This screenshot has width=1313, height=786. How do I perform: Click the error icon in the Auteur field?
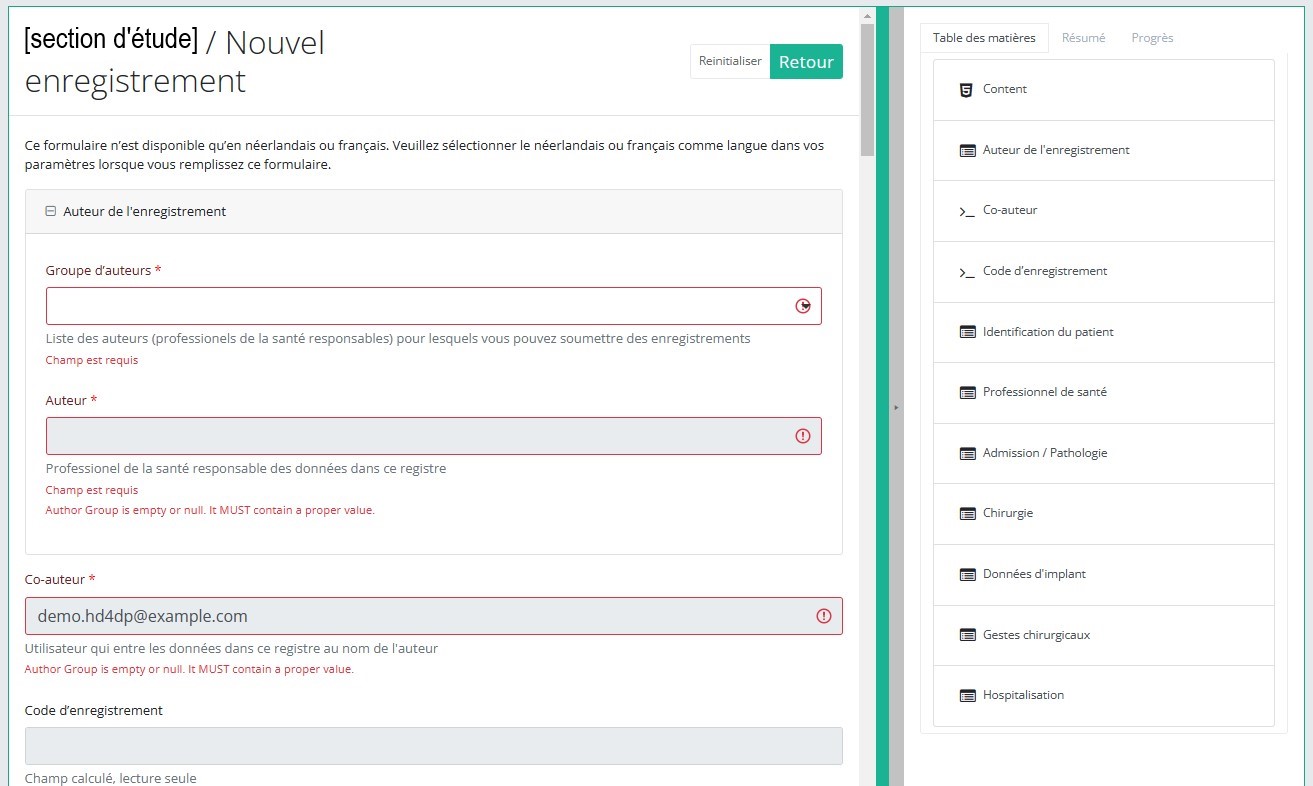[802, 436]
